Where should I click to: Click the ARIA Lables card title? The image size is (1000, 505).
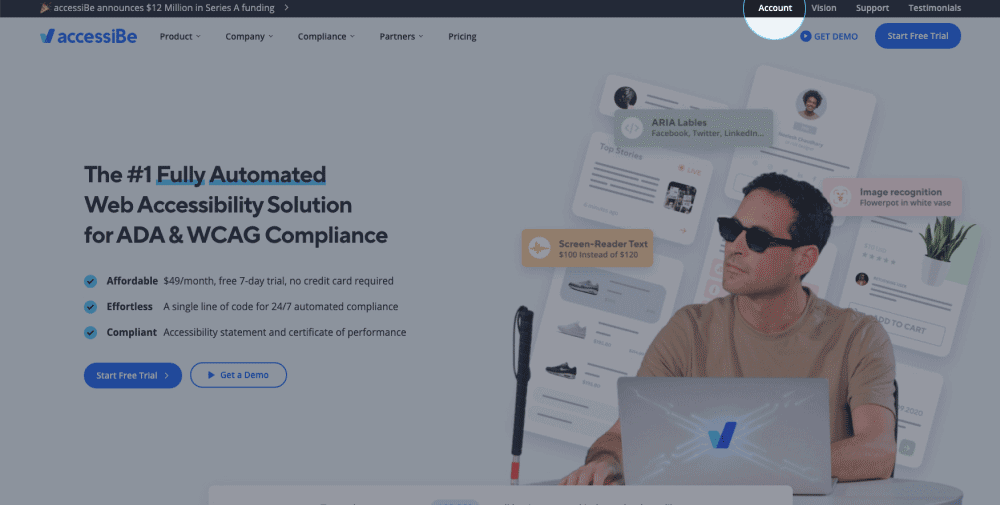coord(679,122)
